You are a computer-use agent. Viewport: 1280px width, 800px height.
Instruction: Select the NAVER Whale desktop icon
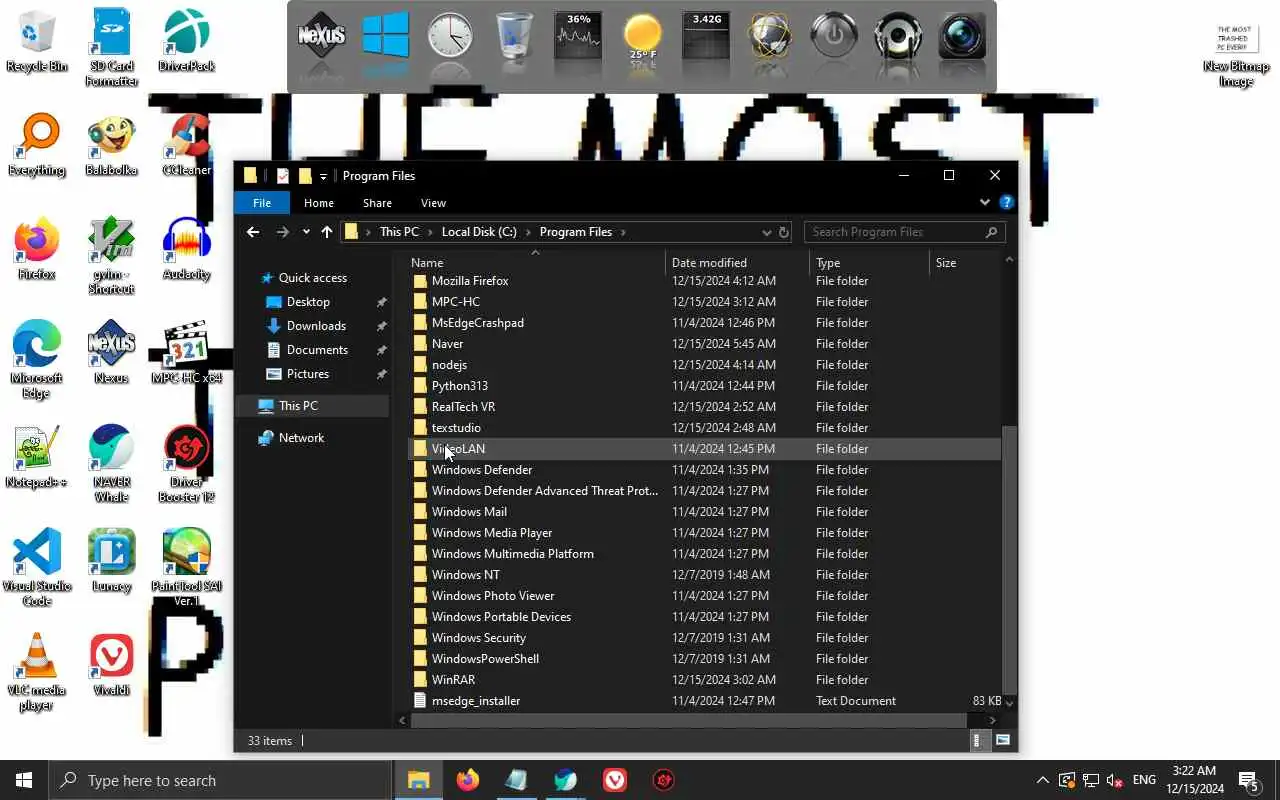pos(111,464)
